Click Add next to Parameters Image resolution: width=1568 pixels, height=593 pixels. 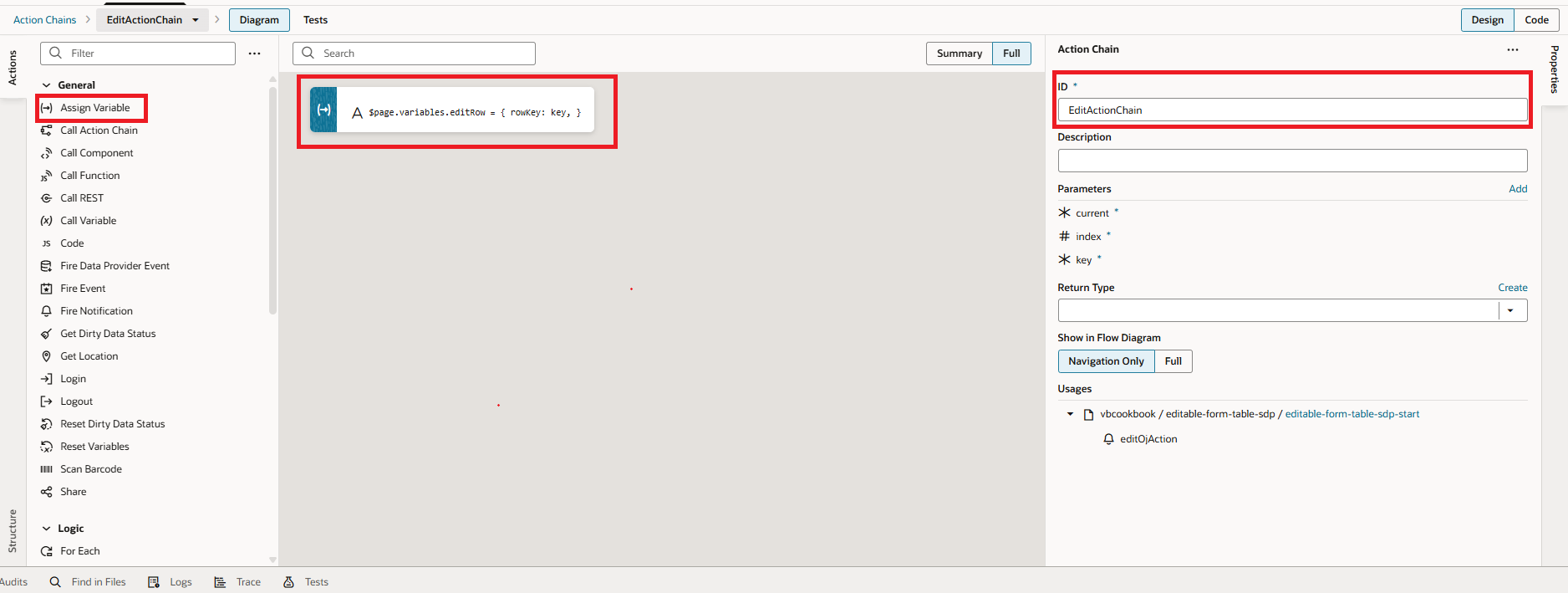tap(1517, 189)
